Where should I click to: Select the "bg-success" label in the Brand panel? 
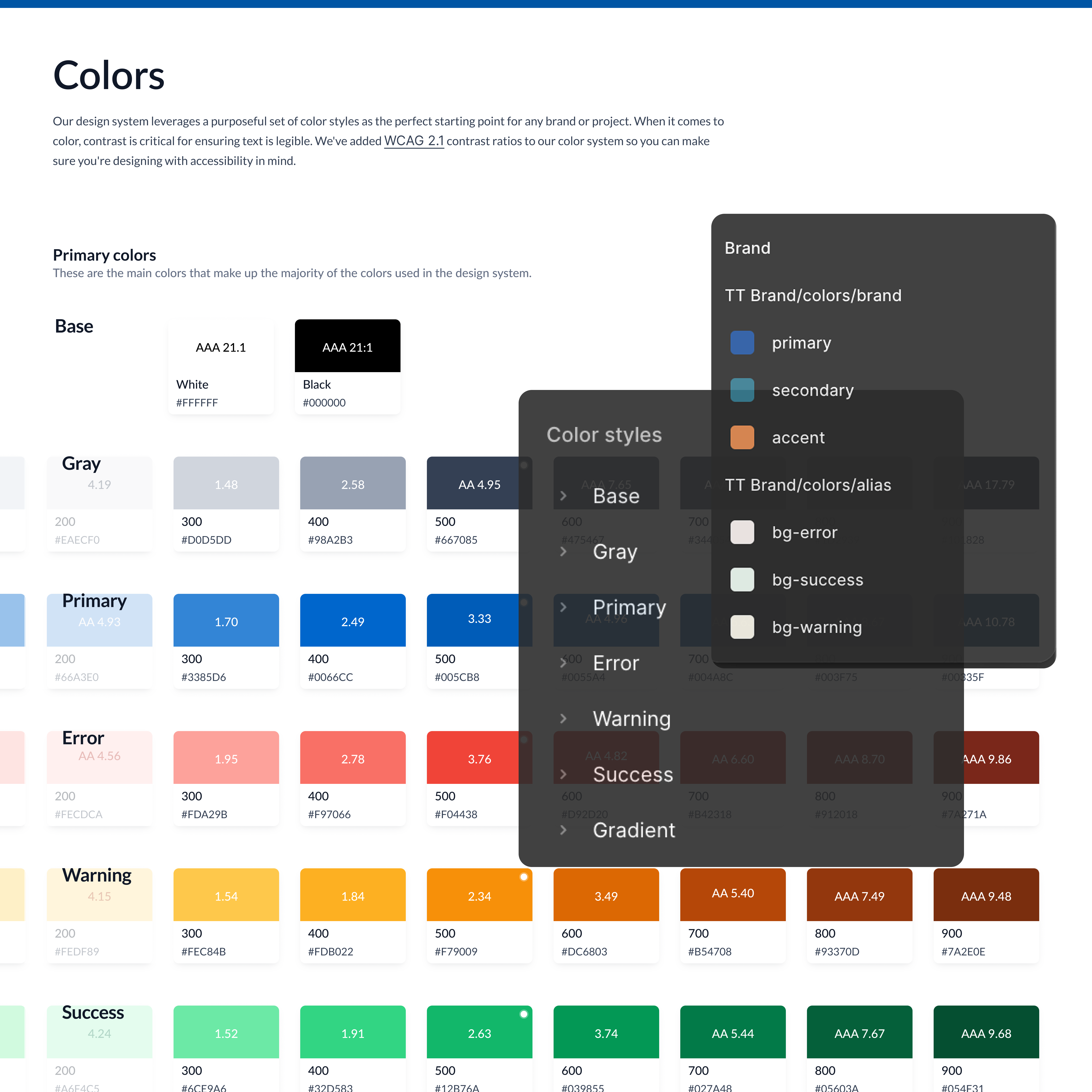click(x=818, y=580)
